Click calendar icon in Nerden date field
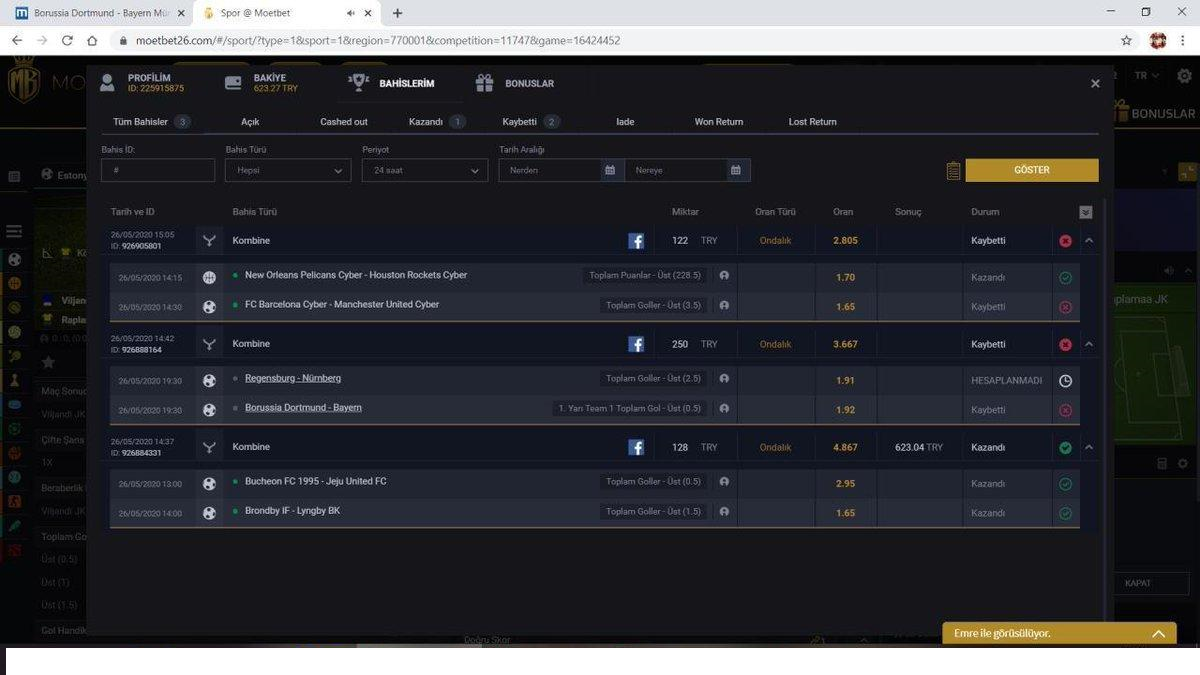1200x675 pixels. [609, 170]
